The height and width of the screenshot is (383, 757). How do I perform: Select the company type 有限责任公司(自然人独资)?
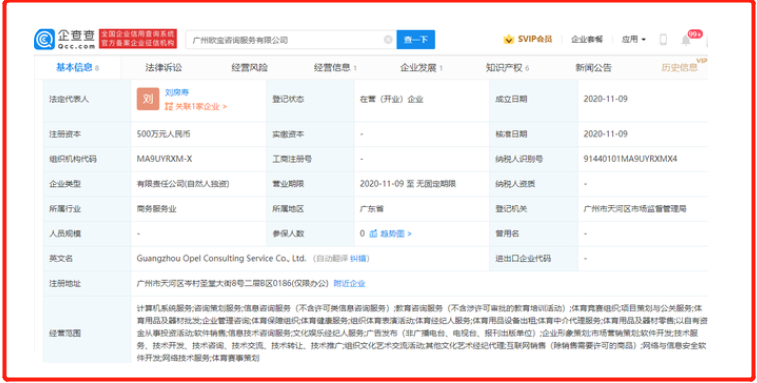(183, 184)
